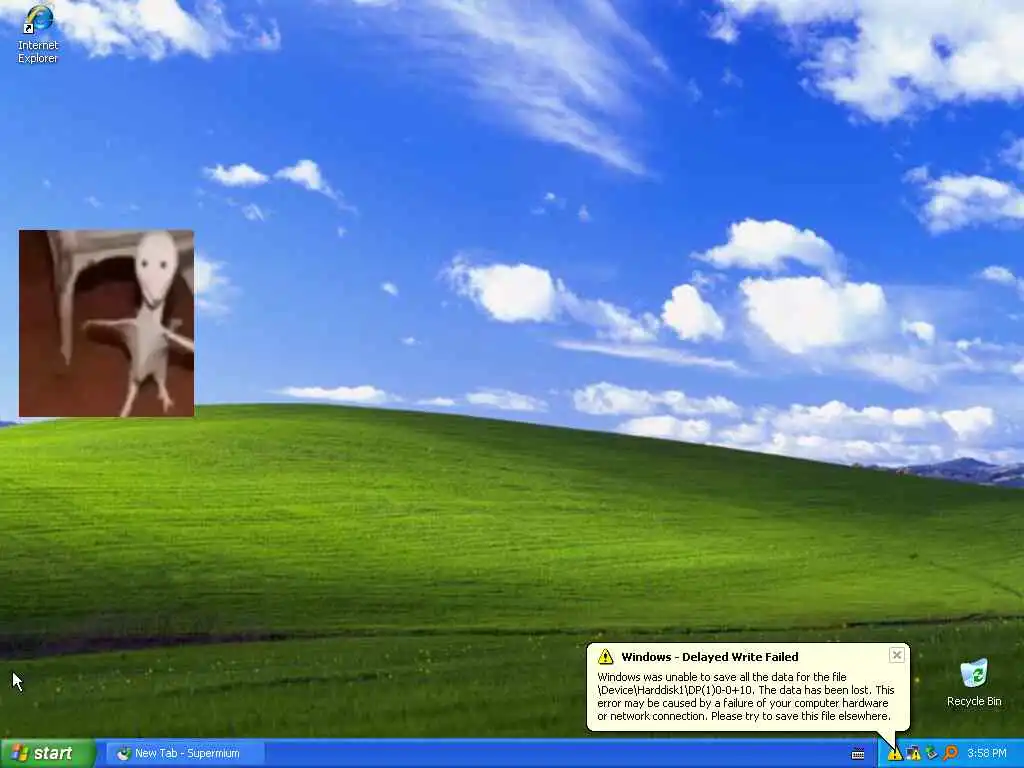Viewport: 1024px width, 768px height.
Task: Click the yellow warning tray icon
Action: [894, 754]
